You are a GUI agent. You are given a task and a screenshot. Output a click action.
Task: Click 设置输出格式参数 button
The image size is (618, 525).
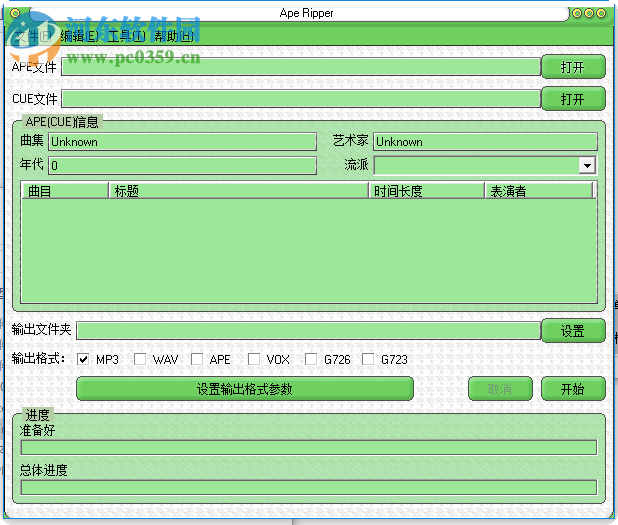(245, 389)
